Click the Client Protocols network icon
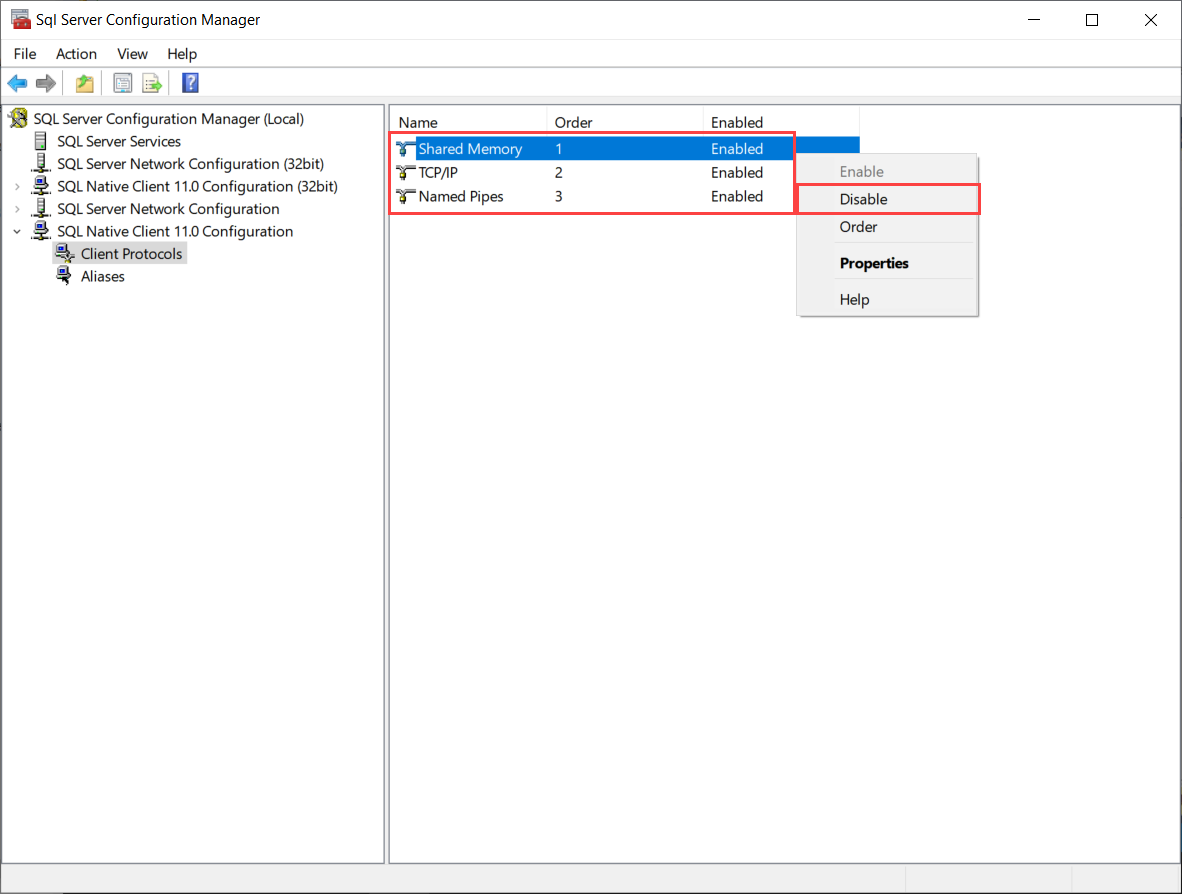The height and width of the screenshot is (894, 1182). (64, 253)
